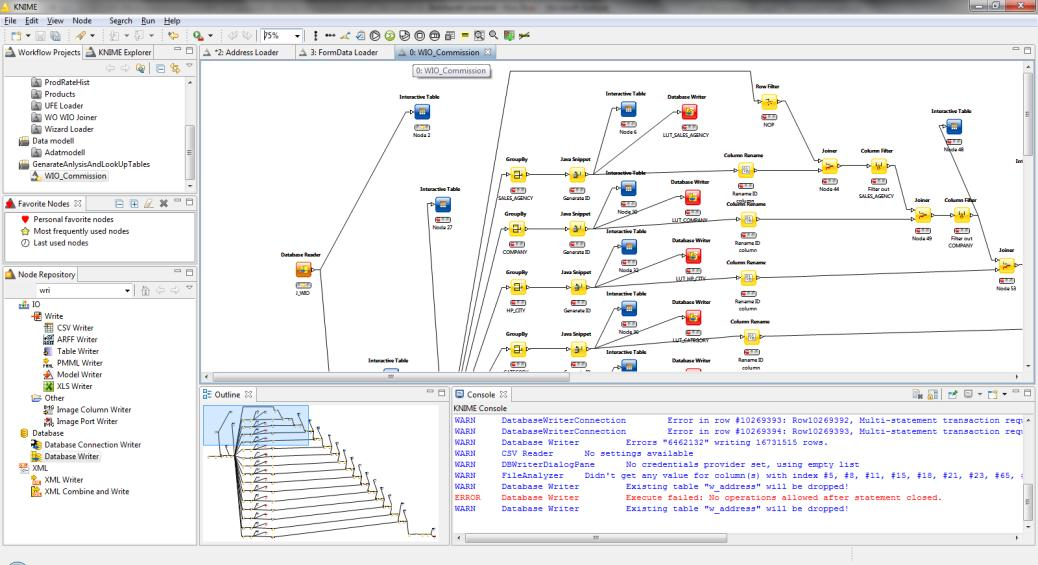Select WIO_Commission workflow in project tree
Viewport: 1038px width, 565px height.
click(x=75, y=176)
